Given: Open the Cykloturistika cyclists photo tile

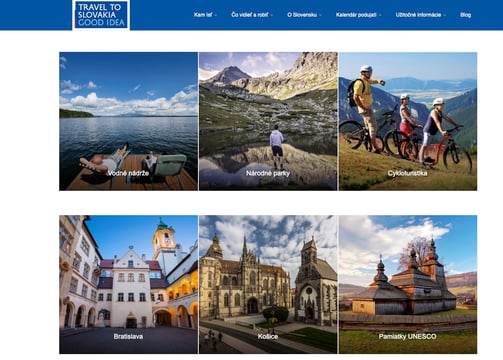Looking at the screenshot, I should [408, 121].
